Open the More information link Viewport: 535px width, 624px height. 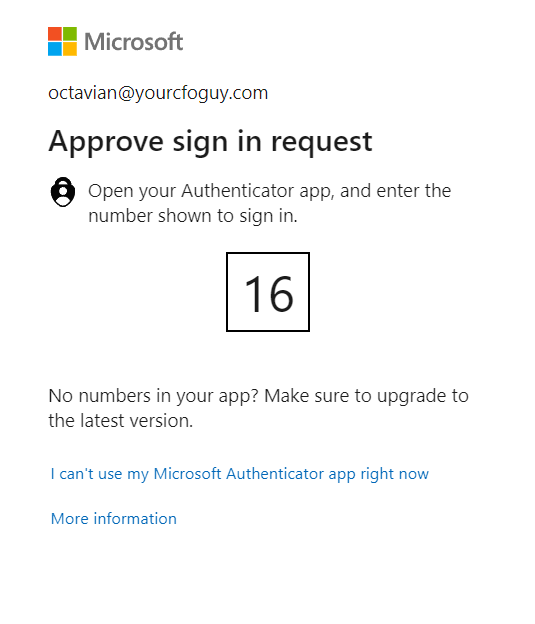(x=114, y=519)
